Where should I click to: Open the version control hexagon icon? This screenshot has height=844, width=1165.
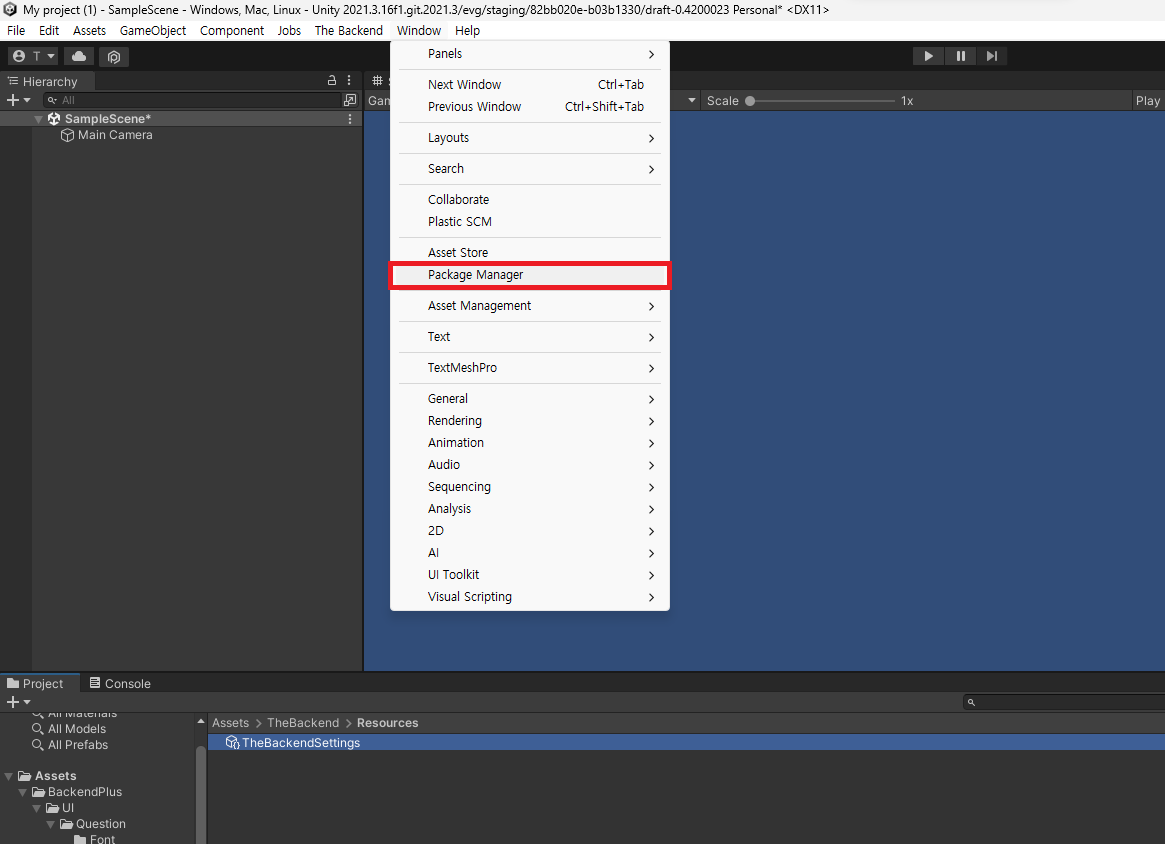(114, 56)
